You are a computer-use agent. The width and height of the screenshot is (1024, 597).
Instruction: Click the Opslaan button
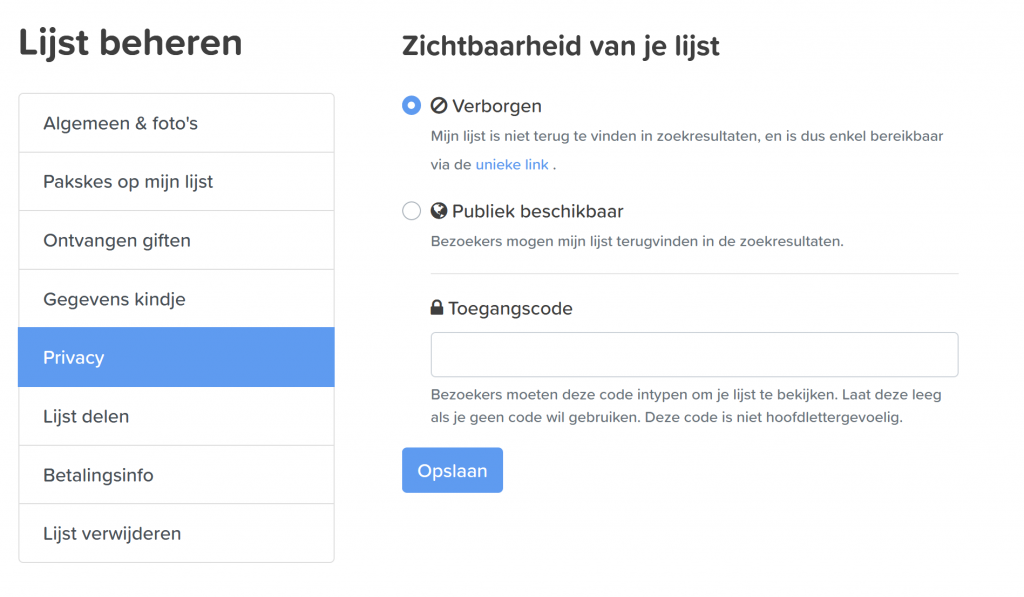(453, 470)
